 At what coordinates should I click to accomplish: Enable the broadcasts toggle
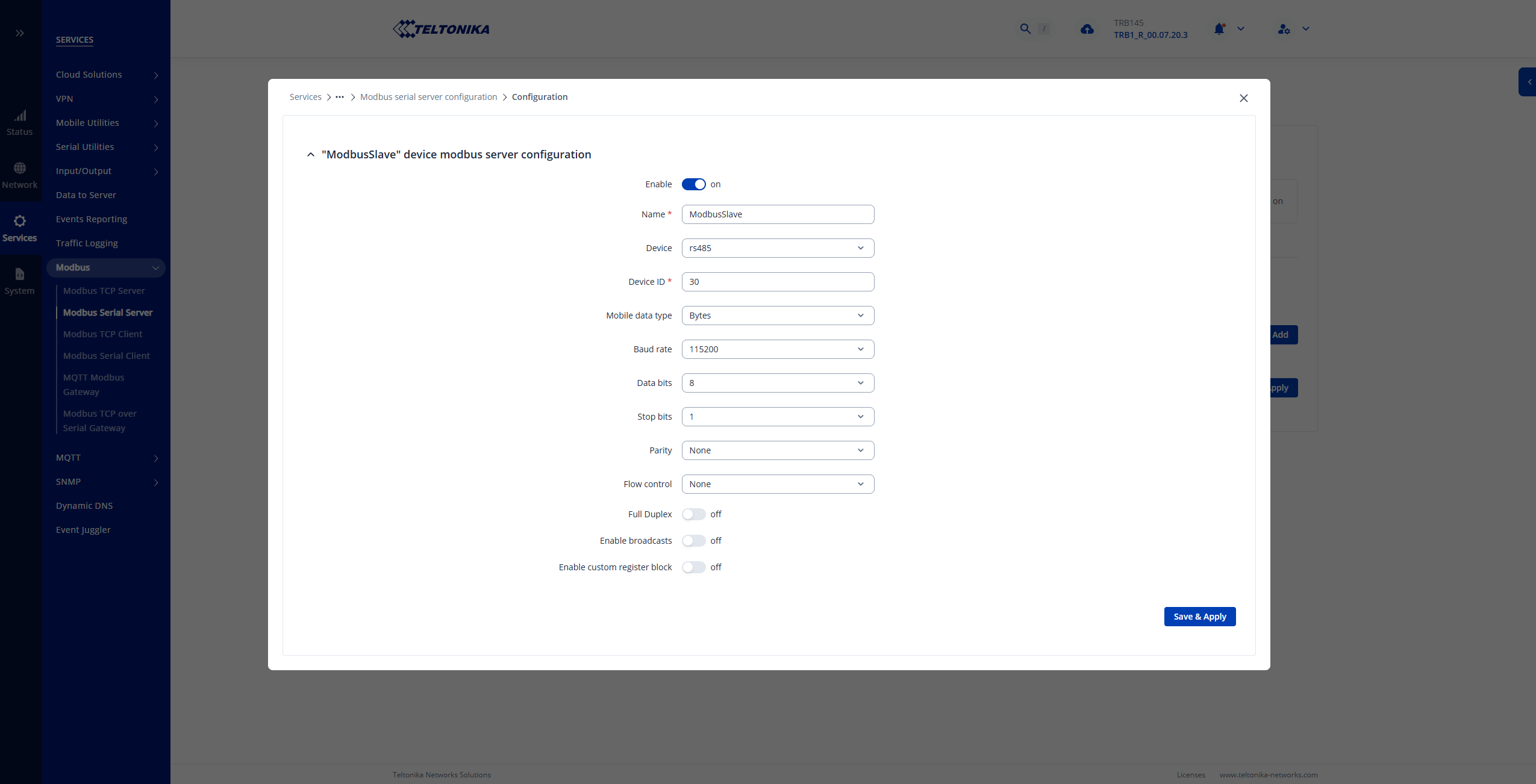(x=693, y=541)
